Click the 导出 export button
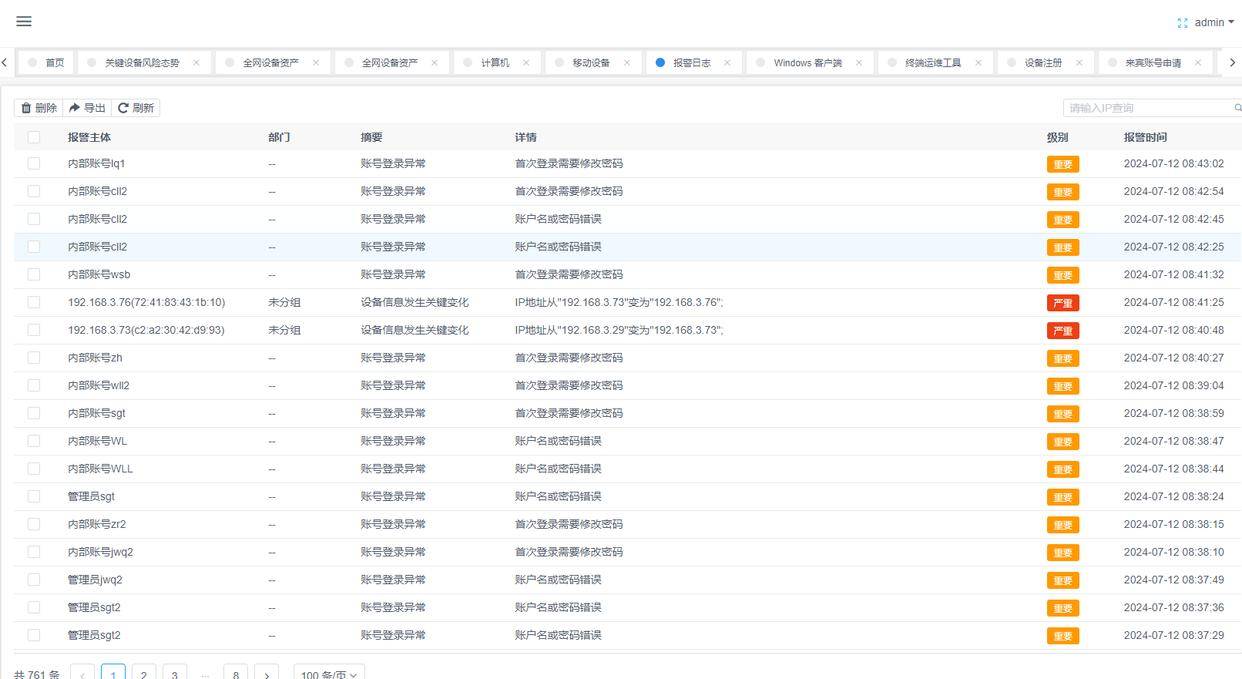This screenshot has width=1242, height=679. (87, 108)
